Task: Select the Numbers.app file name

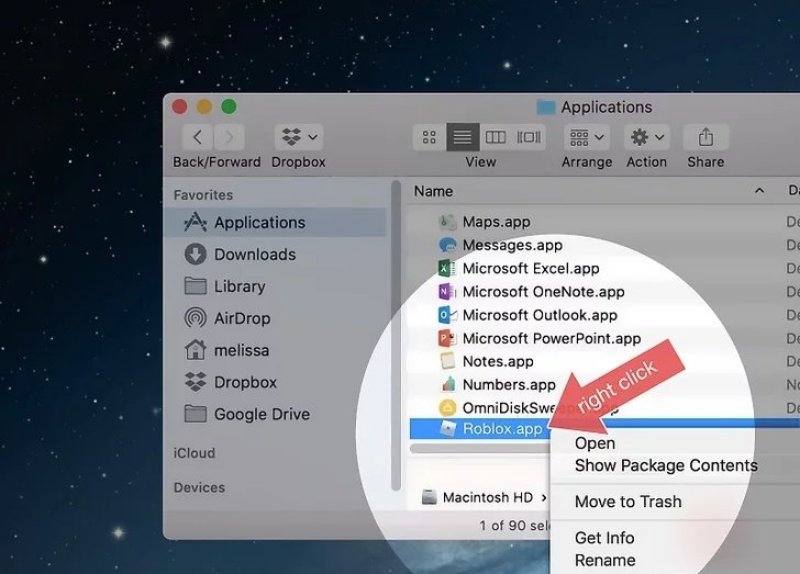Action: tap(509, 384)
